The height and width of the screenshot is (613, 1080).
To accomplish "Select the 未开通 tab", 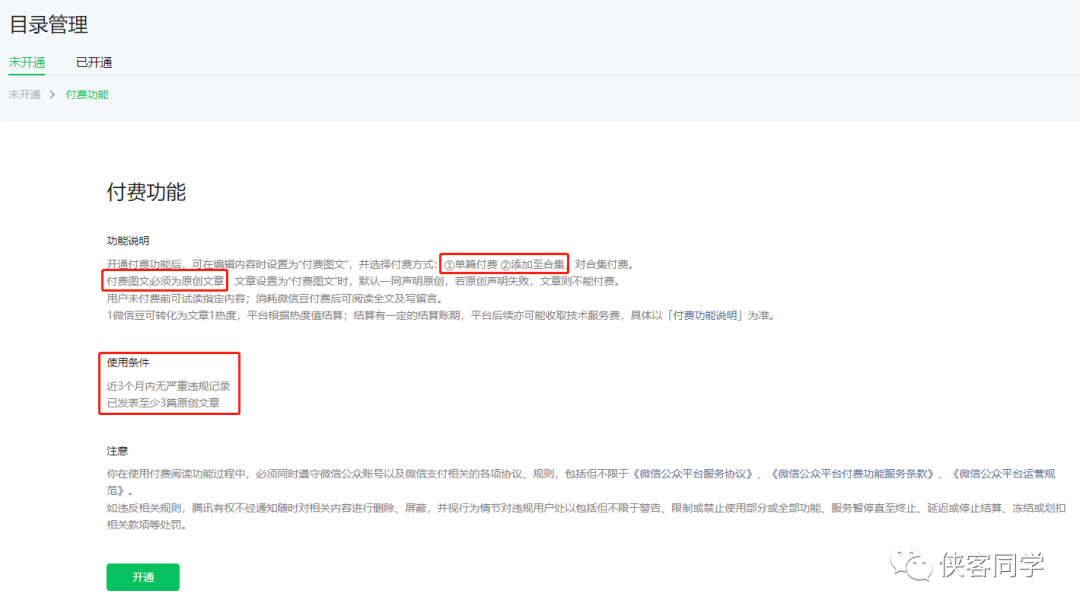I will click(x=26, y=62).
